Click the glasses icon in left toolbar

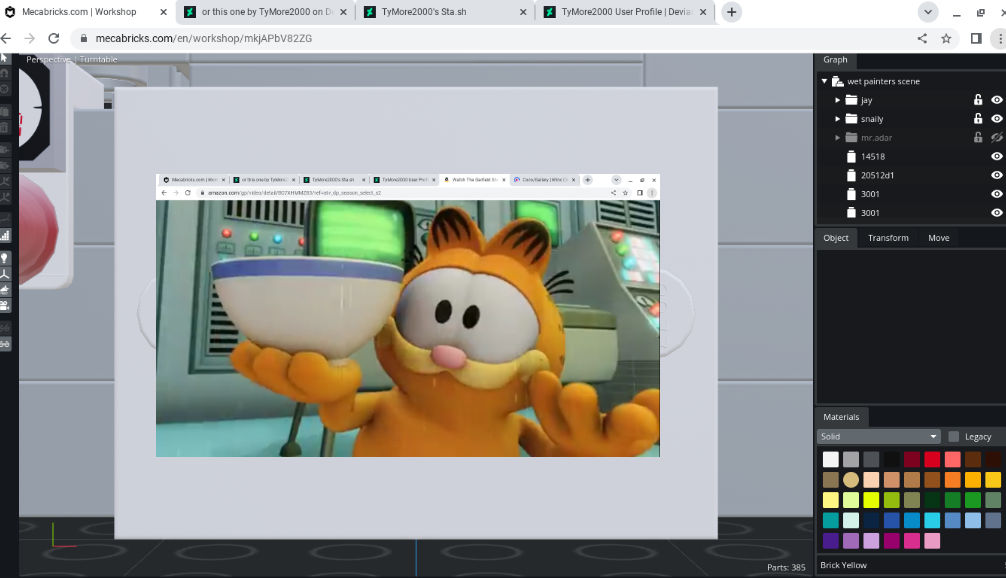pyautogui.click(x=4, y=344)
